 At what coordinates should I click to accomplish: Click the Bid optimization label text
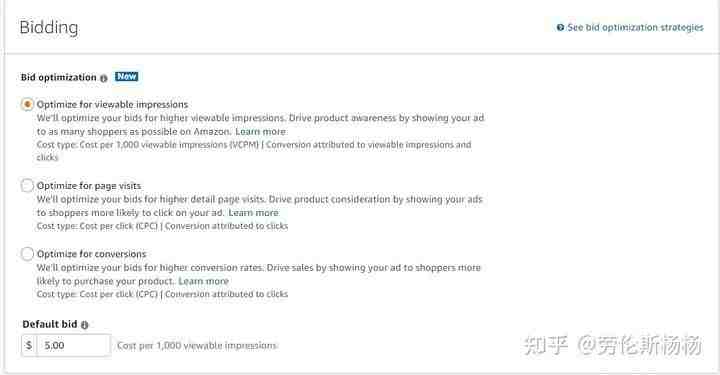click(59, 78)
